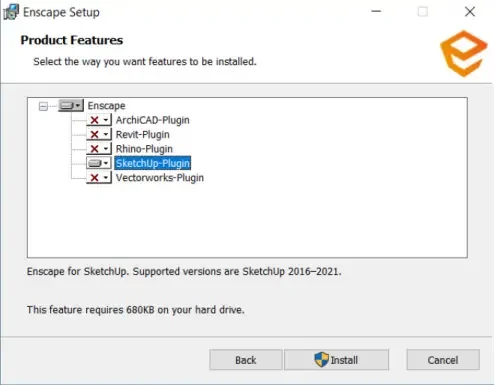The height and width of the screenshot is (385, 495).
Task: Select the Vectorworks-Plugin tree item
Action: pos(160,178)
